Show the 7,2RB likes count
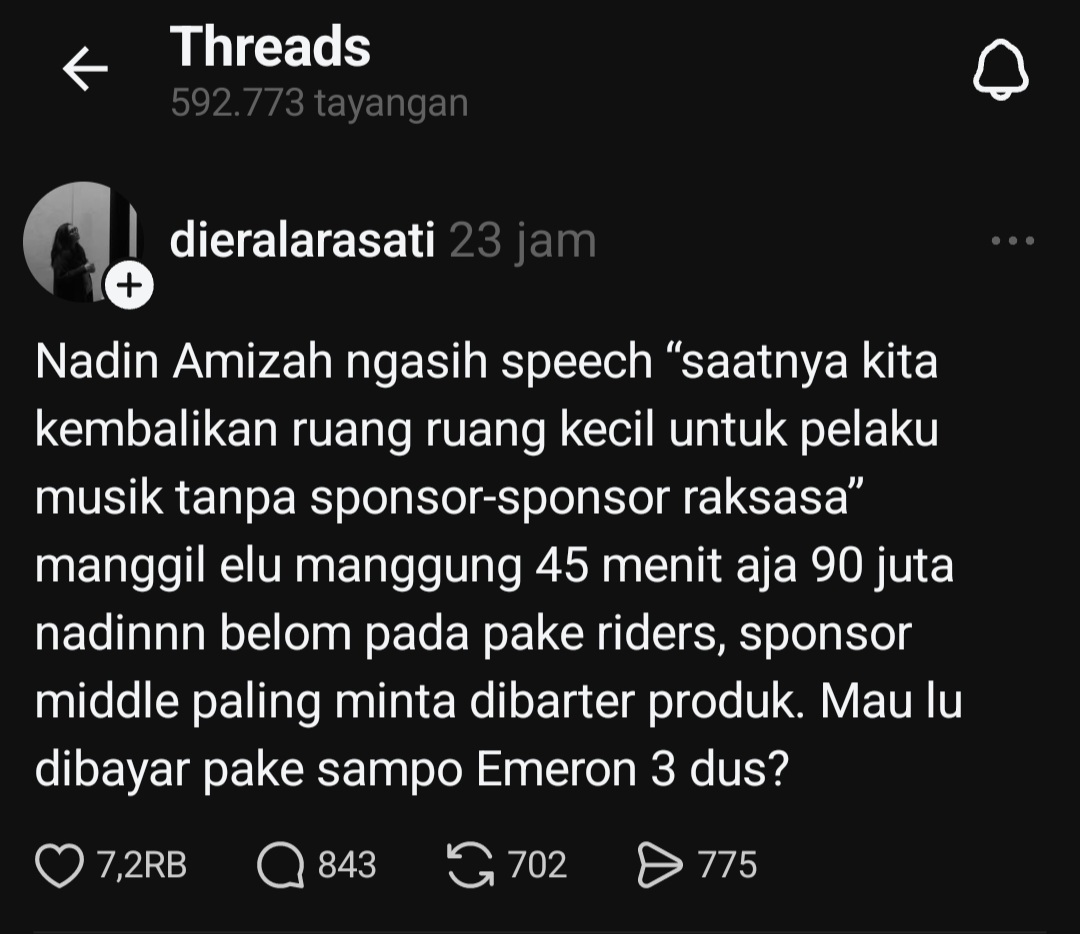Screen dimensions: 1080x934 pos(142,865)
